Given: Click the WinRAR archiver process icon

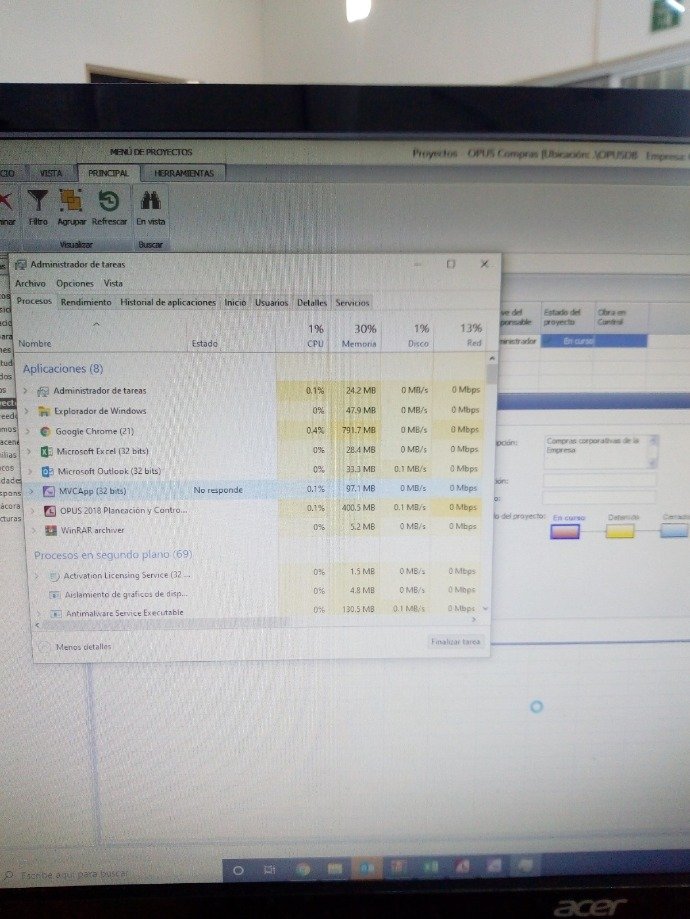Looking at the screenshot, I should (x=49, y=530).
